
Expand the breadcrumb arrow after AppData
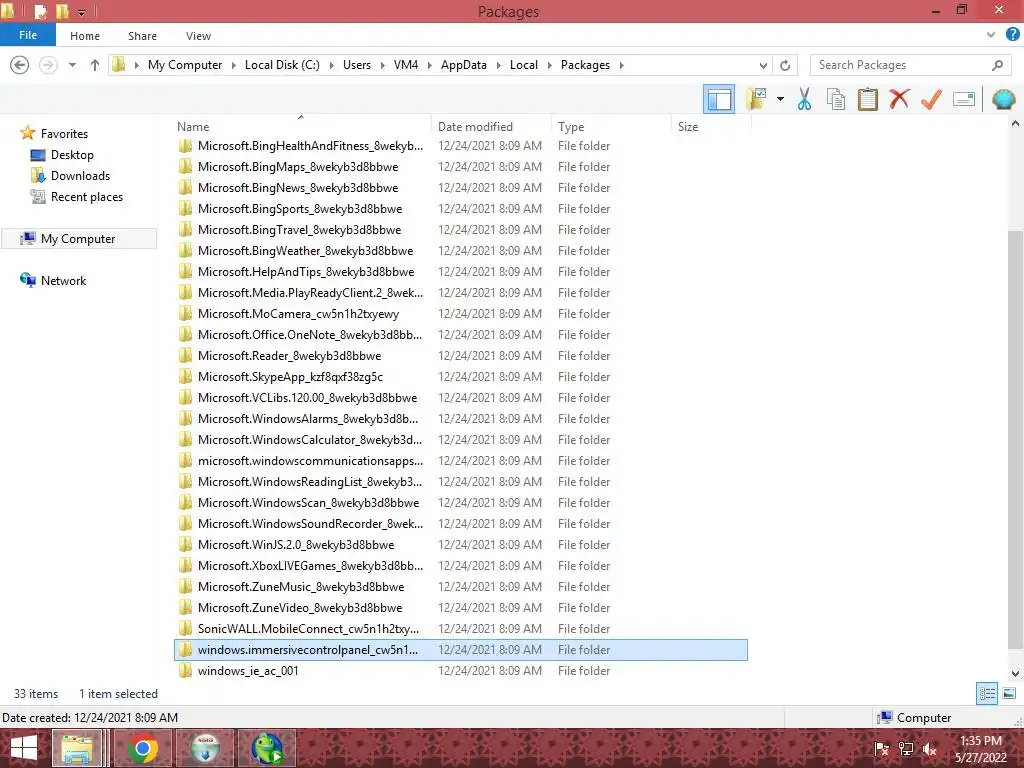[x=498, y=65]
